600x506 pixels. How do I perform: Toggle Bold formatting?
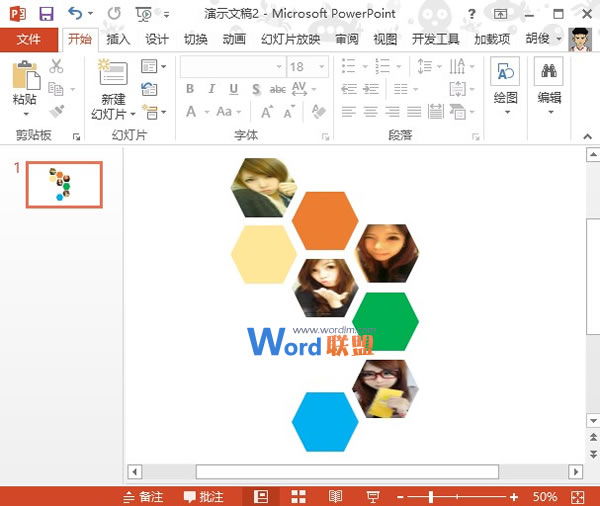[x=190, y=89]
